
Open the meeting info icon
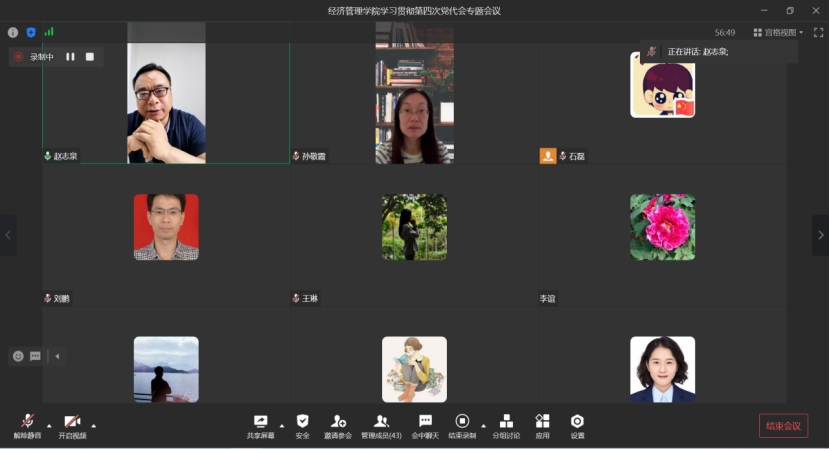pos(13,32)
